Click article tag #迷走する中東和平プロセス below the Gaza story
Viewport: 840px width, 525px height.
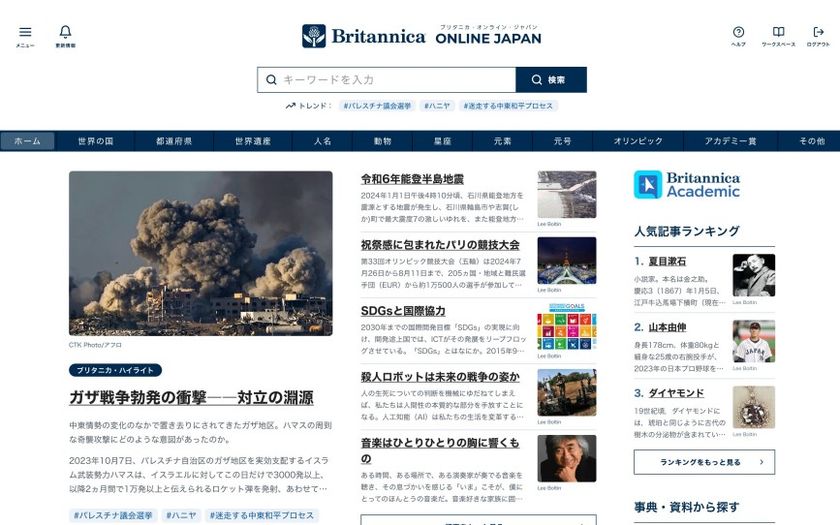pos(262,515)
